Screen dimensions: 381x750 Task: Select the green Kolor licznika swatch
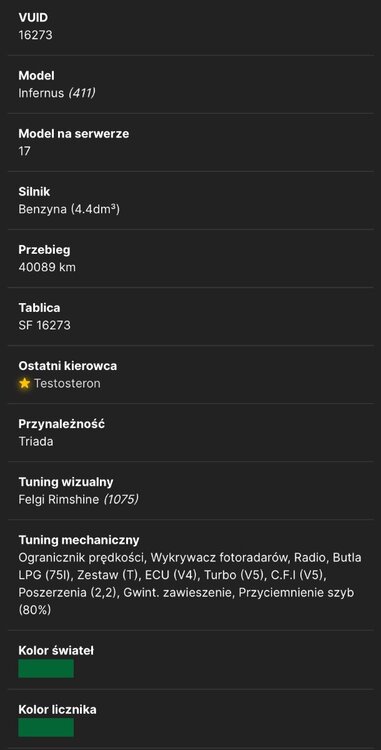(46, 727)
